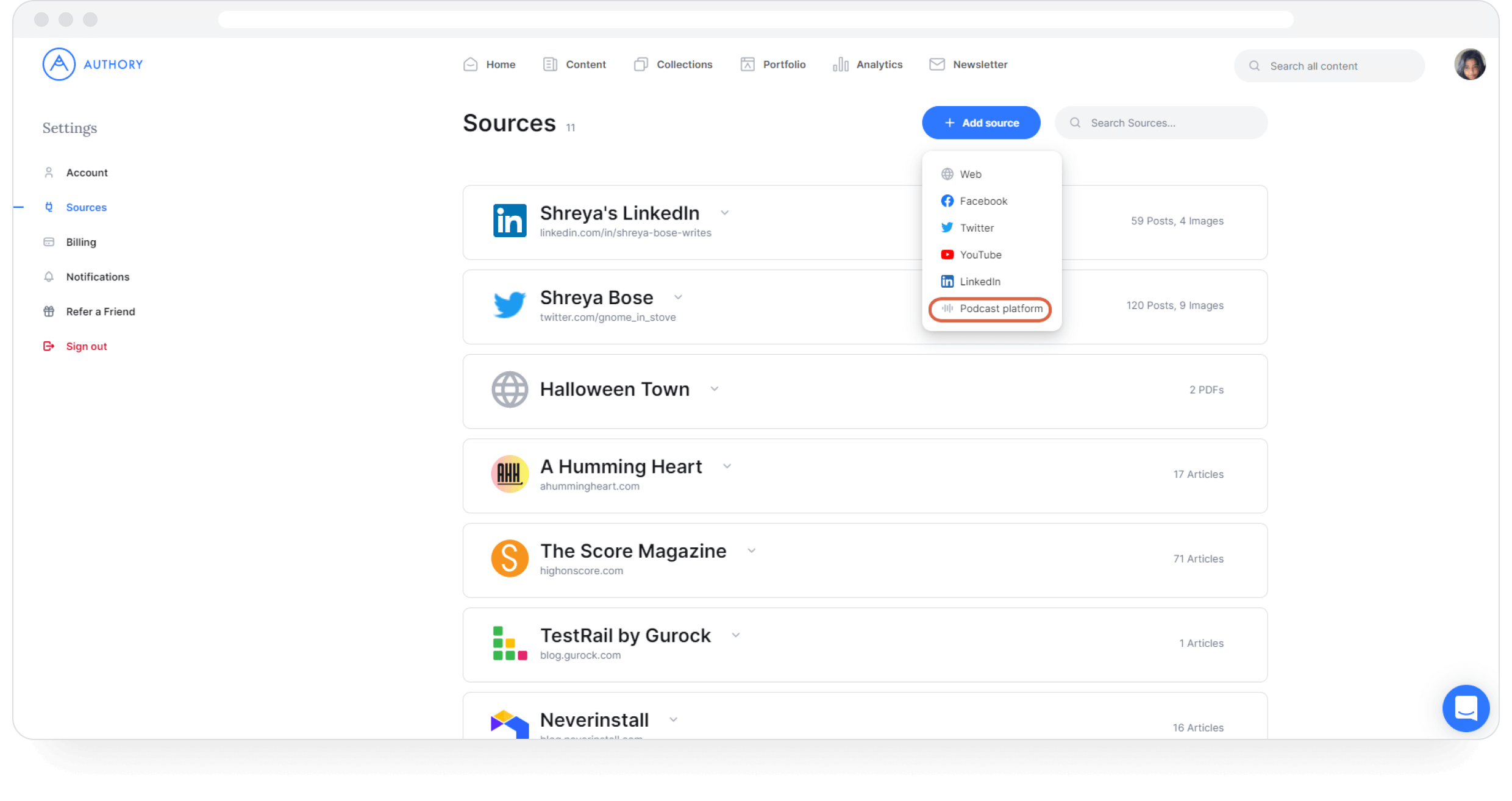The height and width of the screenshot is (801, 1512).
Task: Click the Refer a Friend gift icon
Action: point(49,311)
